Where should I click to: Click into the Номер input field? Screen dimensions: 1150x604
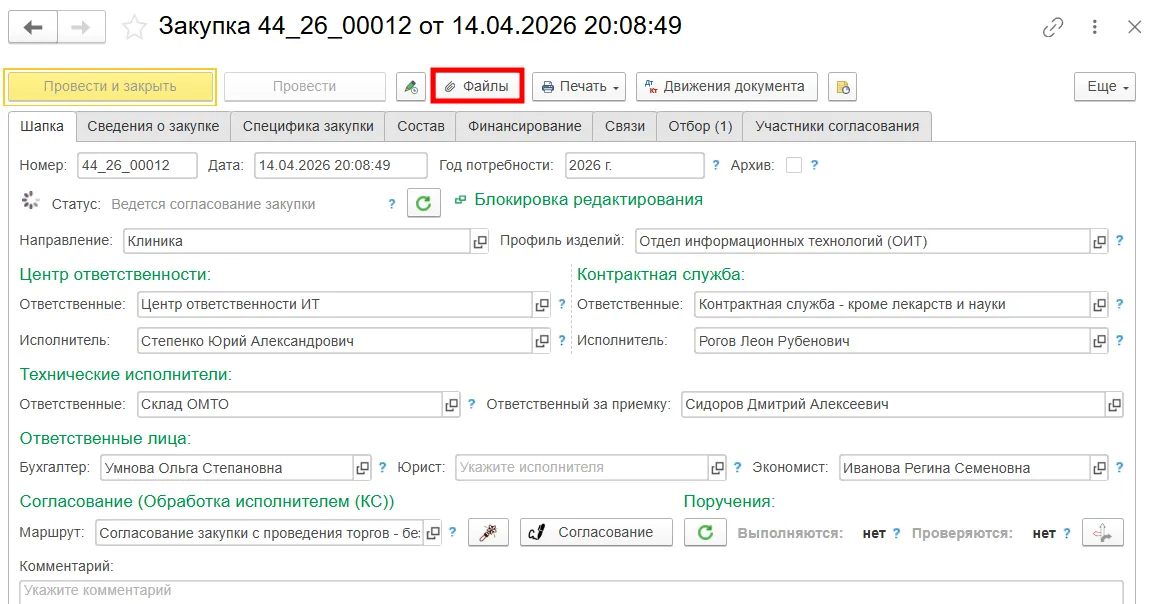(137, 166)
